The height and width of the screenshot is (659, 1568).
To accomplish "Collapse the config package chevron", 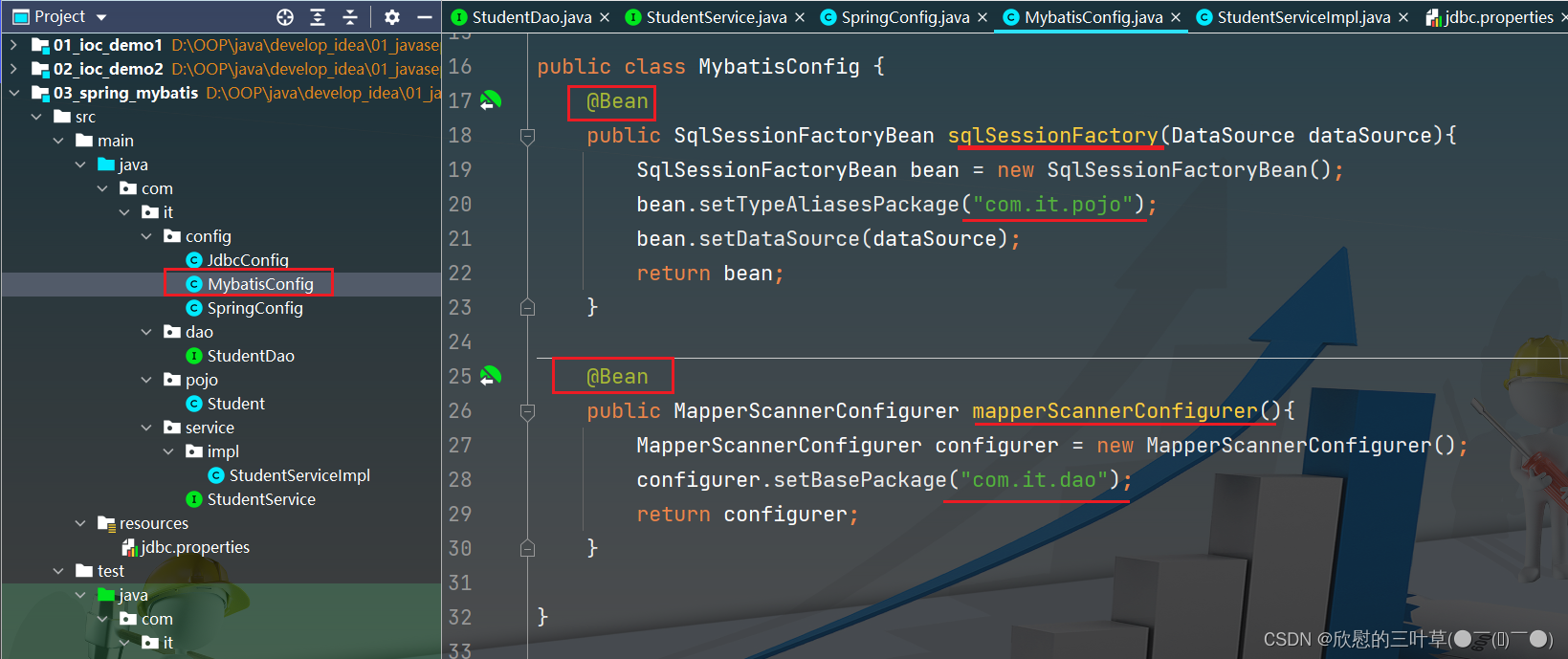I will click(x=146, y=236).
